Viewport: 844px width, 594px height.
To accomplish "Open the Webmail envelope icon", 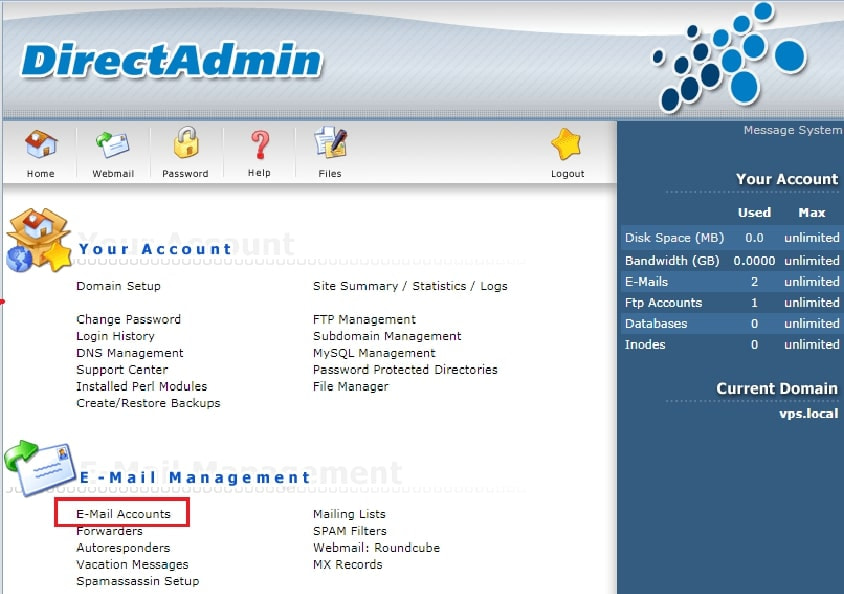I will pyautogui.click(x=113, y=144).
